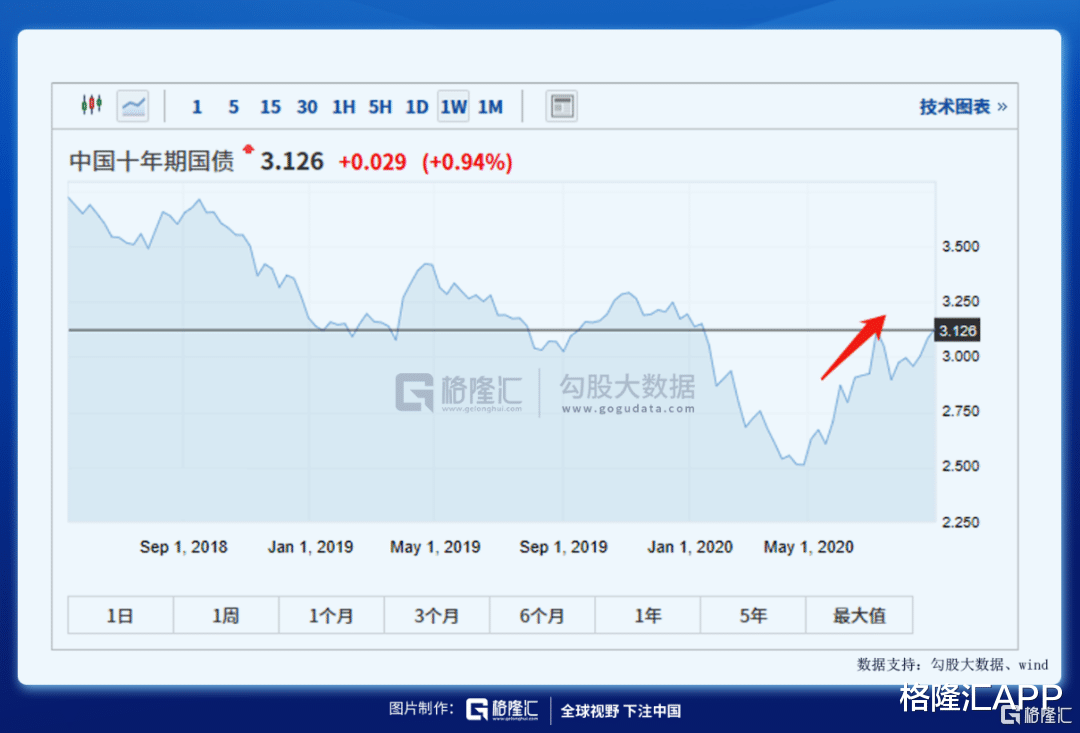Screen dimensions: 1080x733
Task: Open the 技术图表 link
Action: [953, 104]
